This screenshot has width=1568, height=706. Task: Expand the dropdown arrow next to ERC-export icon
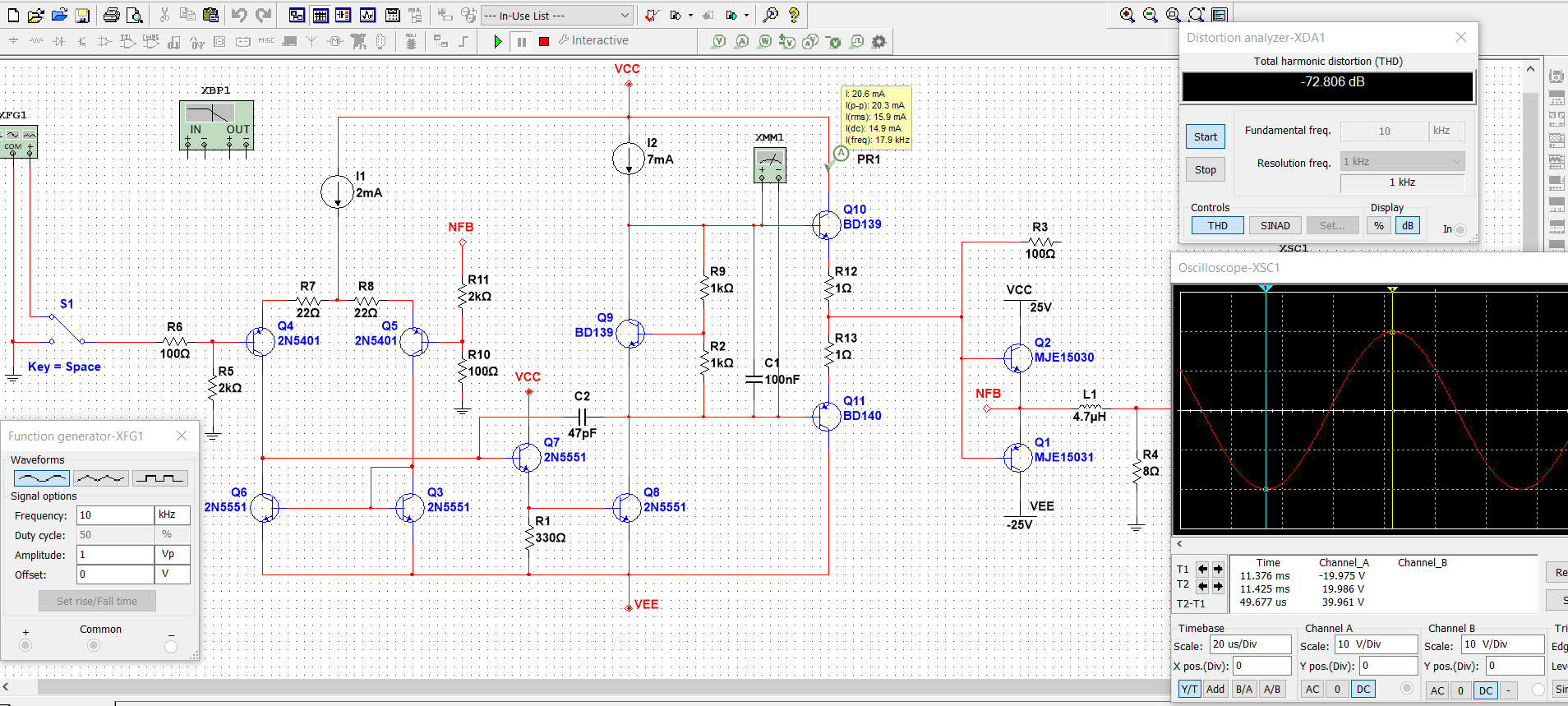(690, 15)
